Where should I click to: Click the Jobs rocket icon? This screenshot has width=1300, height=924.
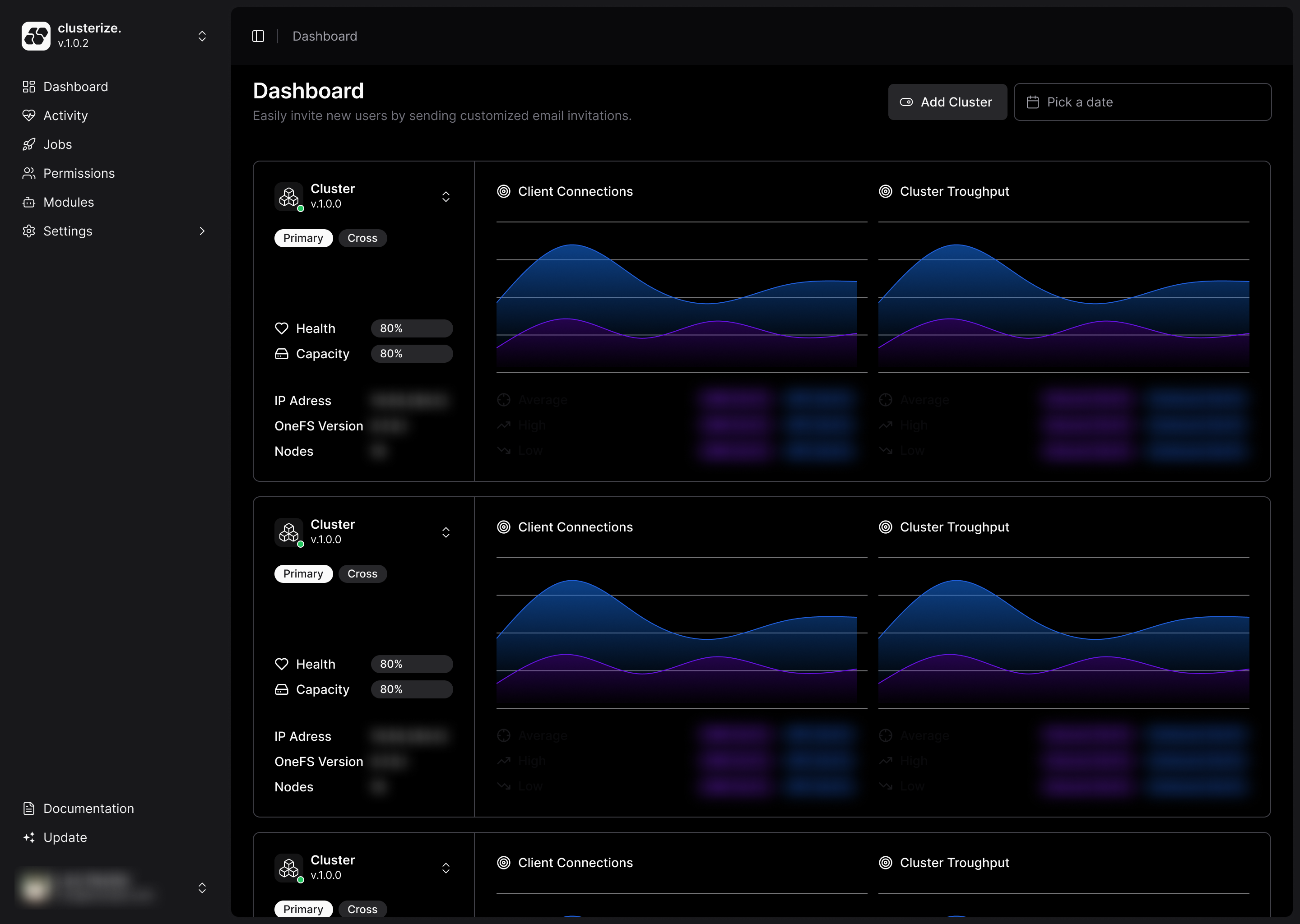(x=29, y=144)
